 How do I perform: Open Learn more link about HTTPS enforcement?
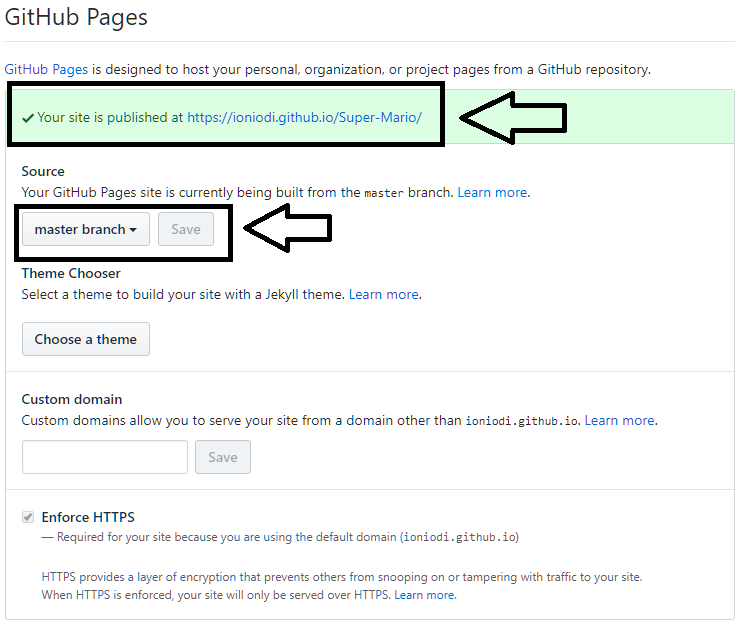(x=424, y=595)
